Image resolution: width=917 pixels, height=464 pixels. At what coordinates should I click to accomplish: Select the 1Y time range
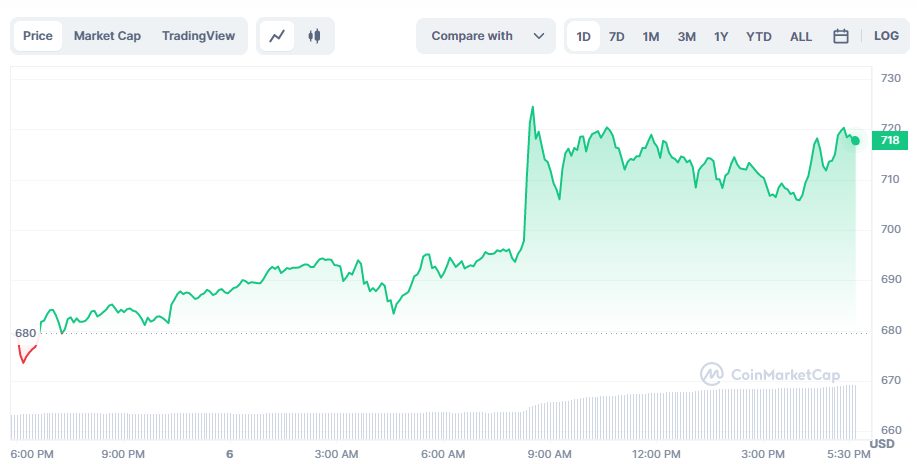(721, 36)
